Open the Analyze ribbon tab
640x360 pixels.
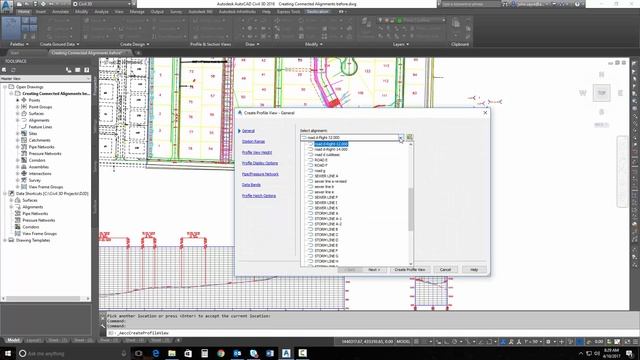101,12
